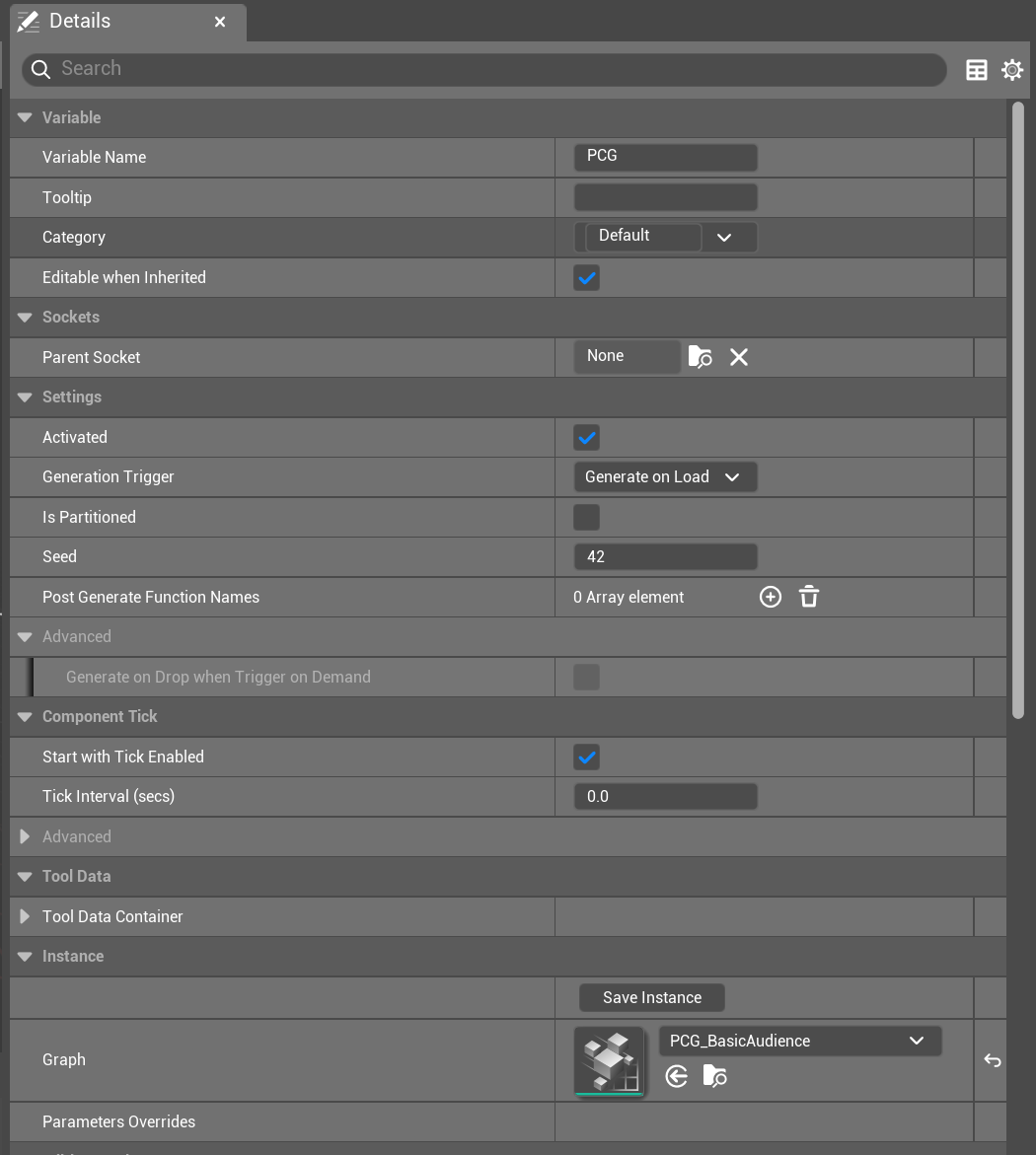
Task: Open Details view options gear icon
Action: (1012, 70)
